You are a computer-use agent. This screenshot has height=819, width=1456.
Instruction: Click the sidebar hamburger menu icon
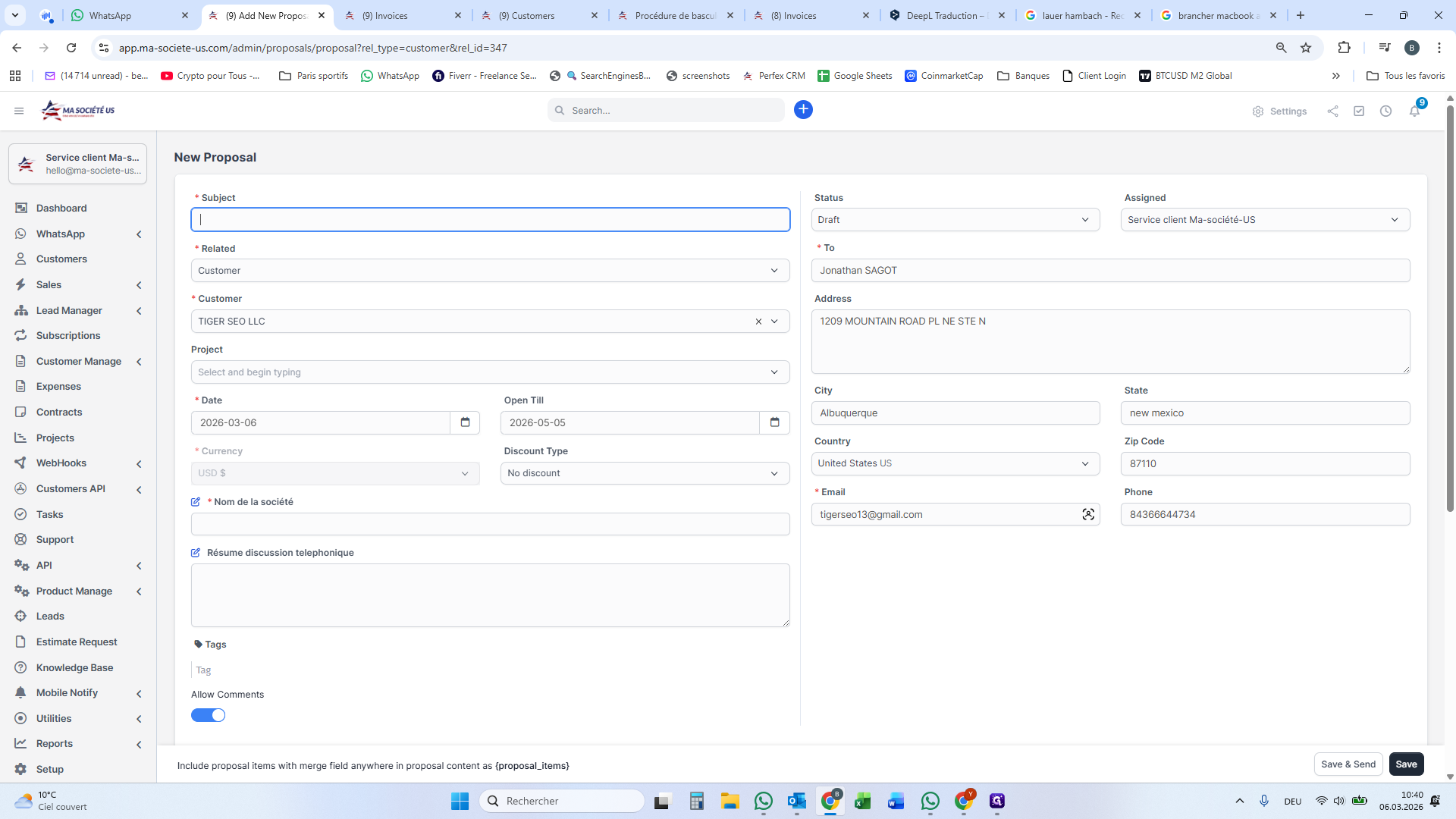point(19,111)
